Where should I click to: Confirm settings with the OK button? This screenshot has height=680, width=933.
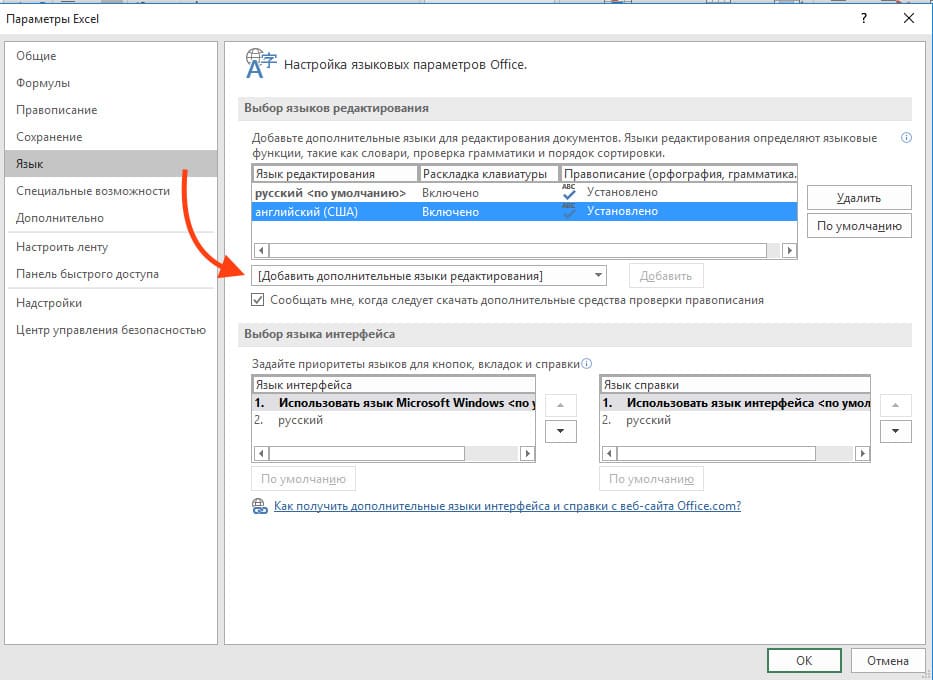[804, 661]
